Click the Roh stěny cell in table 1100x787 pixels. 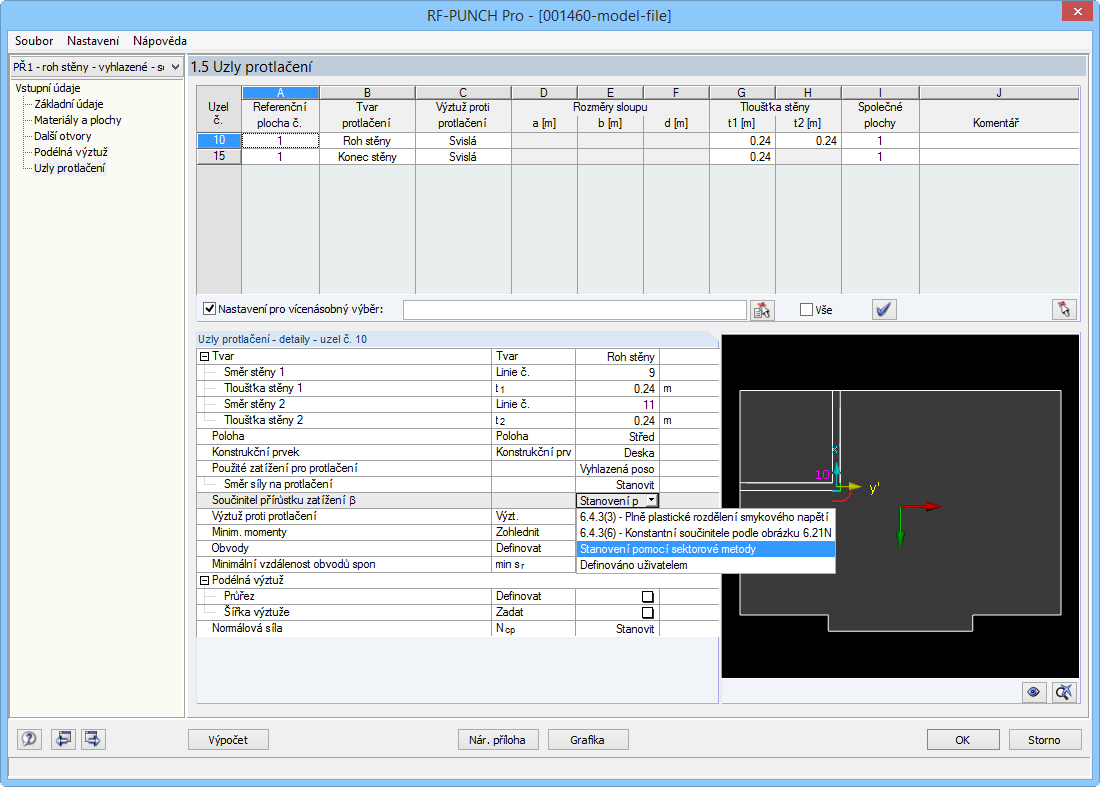click(x=367, y=140)
